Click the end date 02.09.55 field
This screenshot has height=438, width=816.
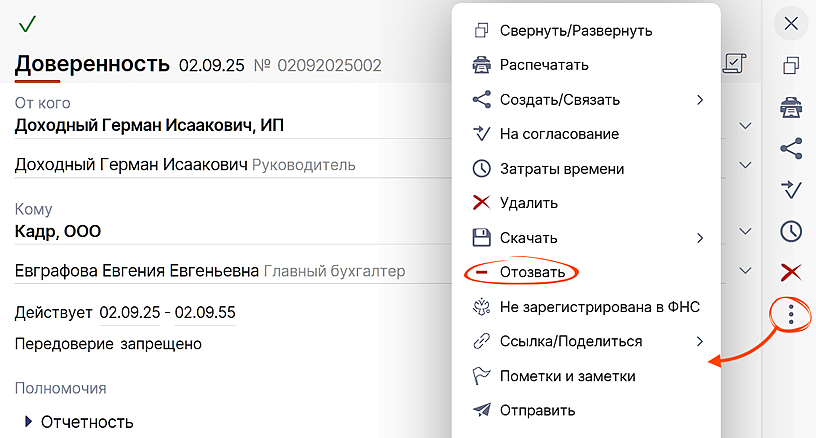[205, 313]
